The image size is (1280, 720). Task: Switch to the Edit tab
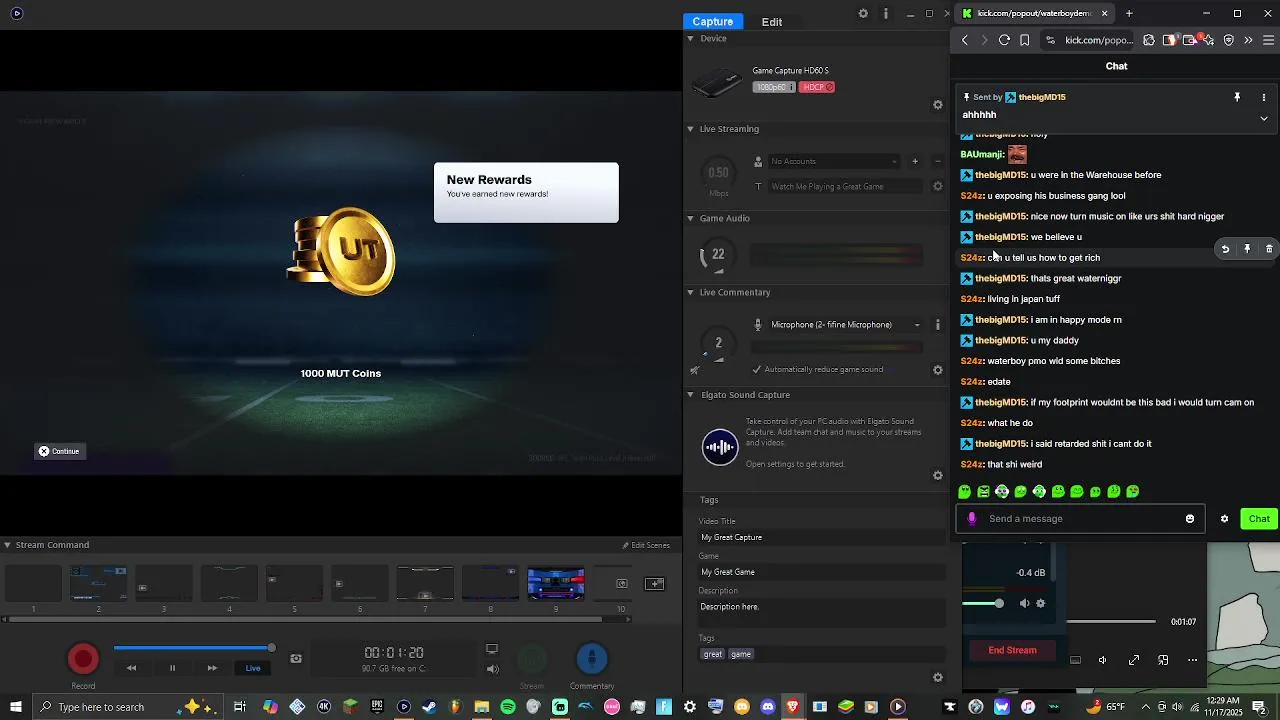coord(772,22)
